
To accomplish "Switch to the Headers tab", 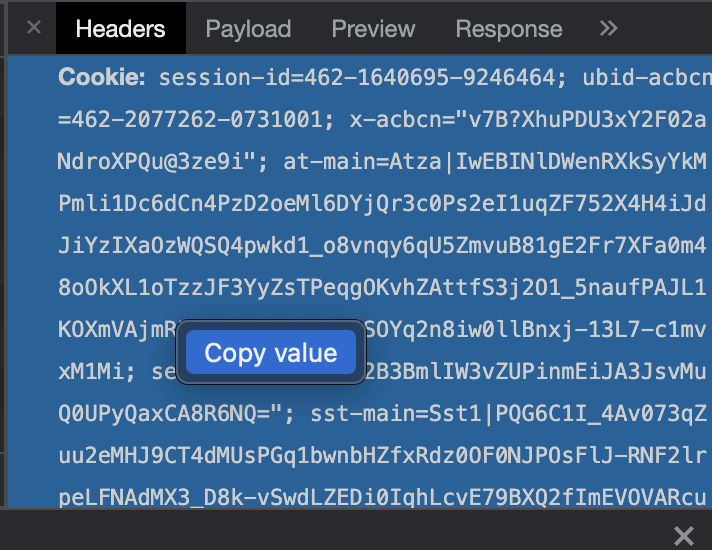I will coord(120,28).
